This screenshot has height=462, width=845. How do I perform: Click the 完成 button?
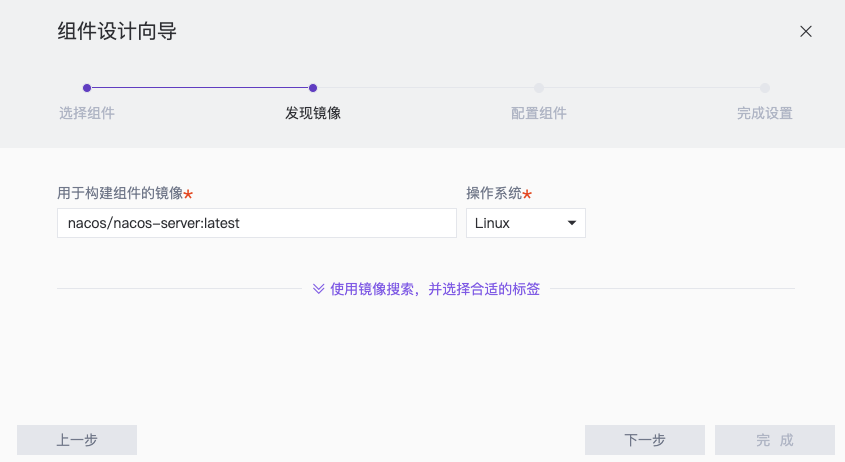[774, 440]
